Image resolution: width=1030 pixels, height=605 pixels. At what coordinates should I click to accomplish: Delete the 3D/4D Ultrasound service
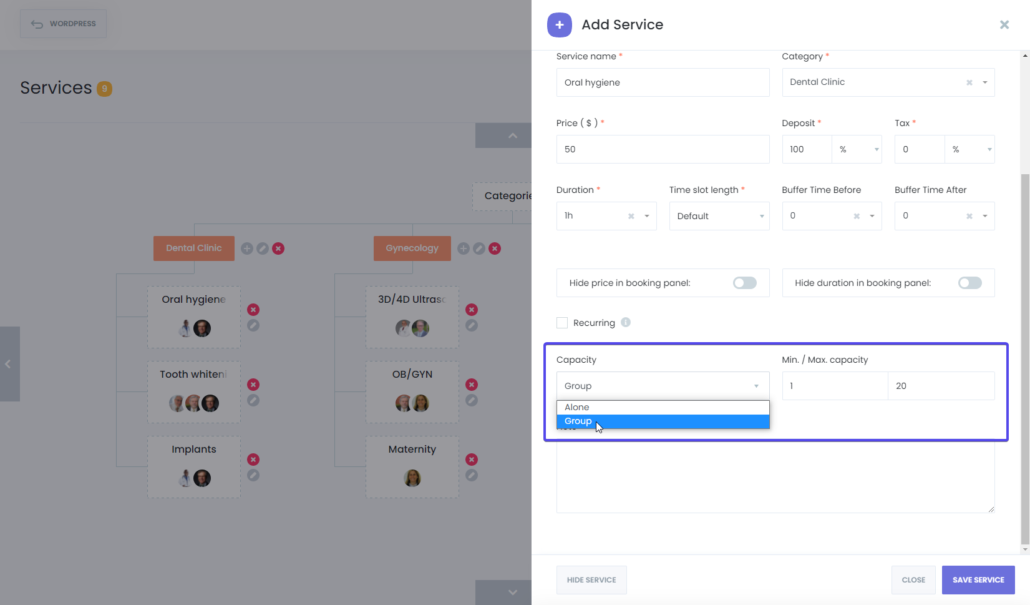pos(472,309)
